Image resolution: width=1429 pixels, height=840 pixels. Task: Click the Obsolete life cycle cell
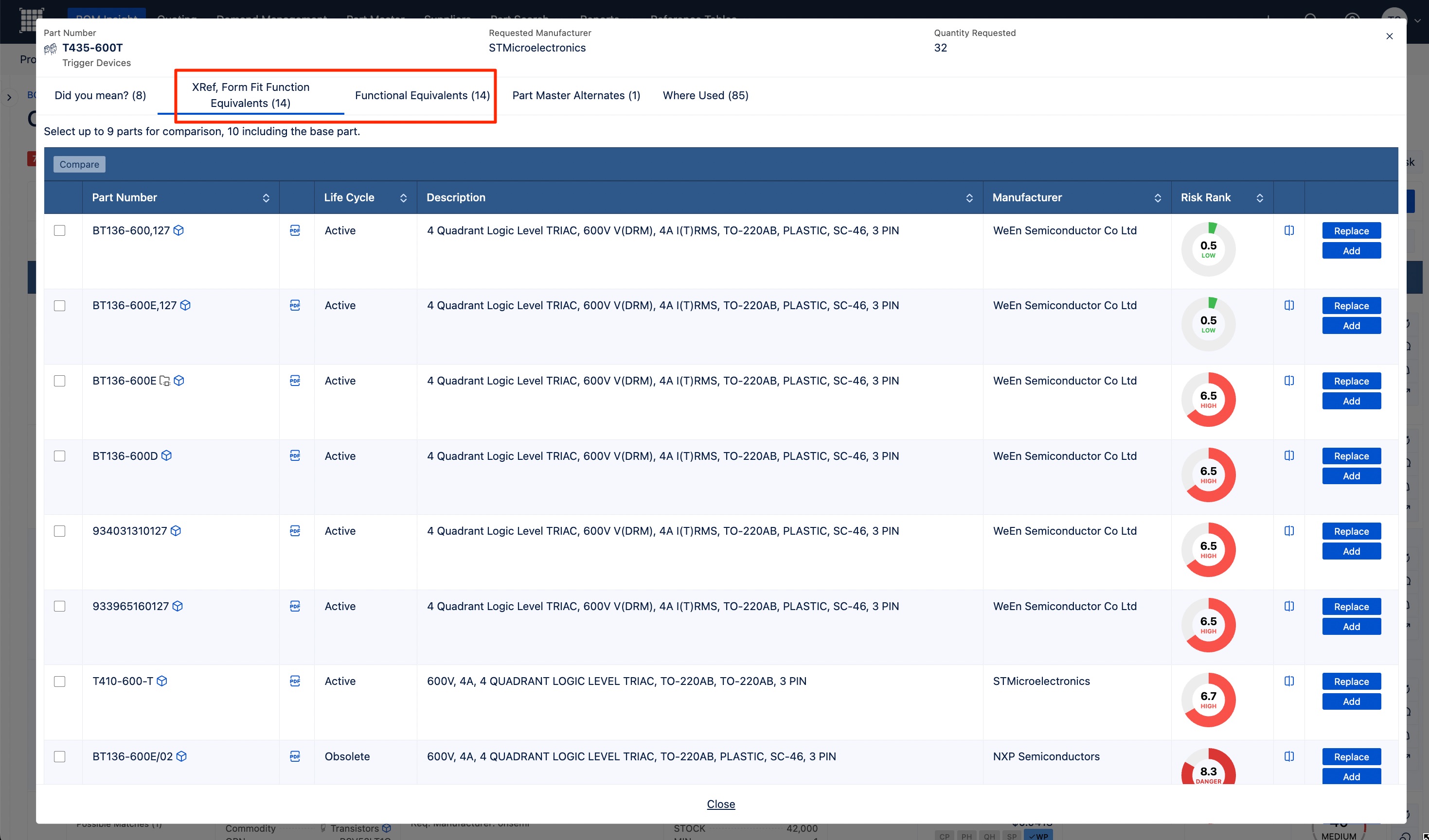tap(347, 756)
